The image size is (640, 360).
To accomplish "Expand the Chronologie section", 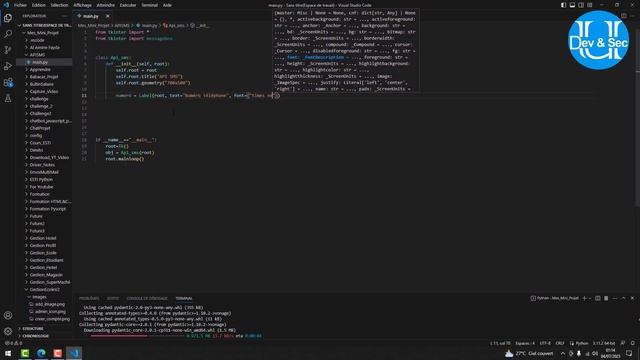I will 36,336.
